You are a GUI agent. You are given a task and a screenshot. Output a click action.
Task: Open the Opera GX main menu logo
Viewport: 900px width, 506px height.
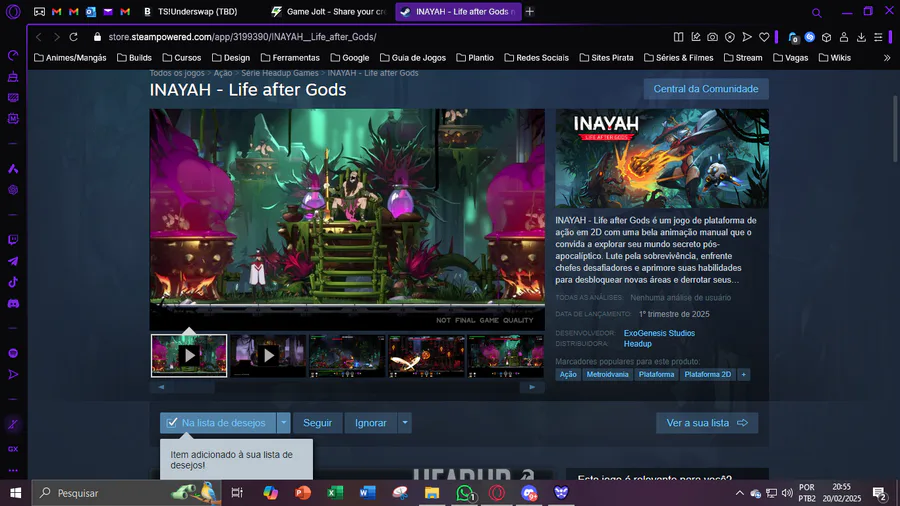tap(13, 11)
